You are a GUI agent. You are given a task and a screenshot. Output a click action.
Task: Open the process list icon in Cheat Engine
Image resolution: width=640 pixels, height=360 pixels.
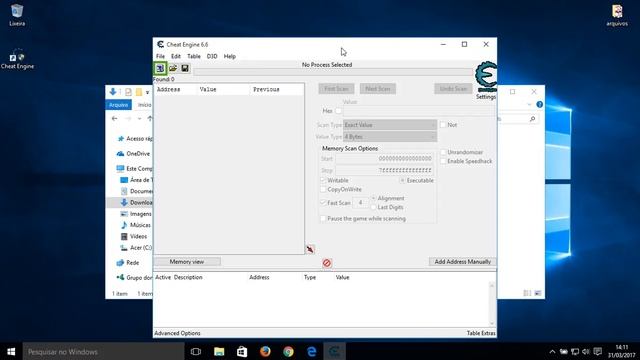(x=160, y=68)
